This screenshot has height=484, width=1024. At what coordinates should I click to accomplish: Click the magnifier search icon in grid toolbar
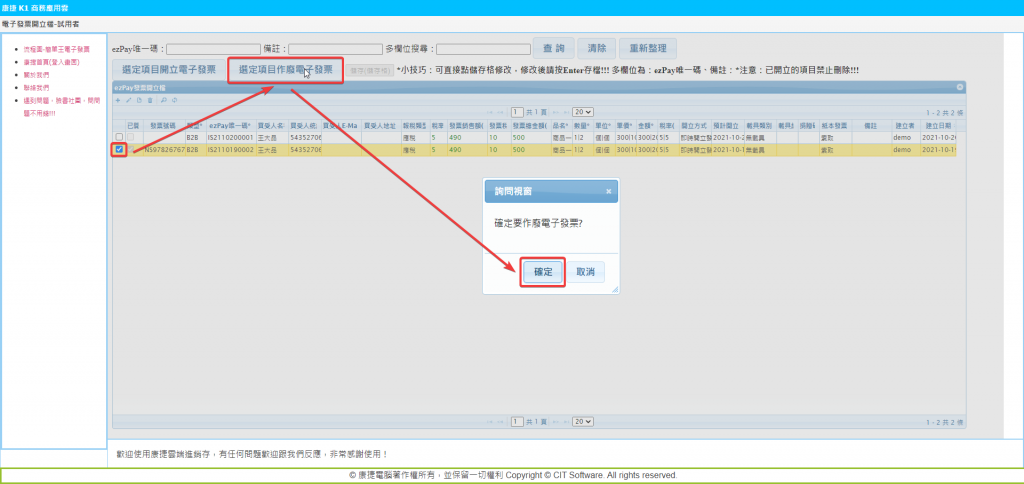(x=162, y=100)
